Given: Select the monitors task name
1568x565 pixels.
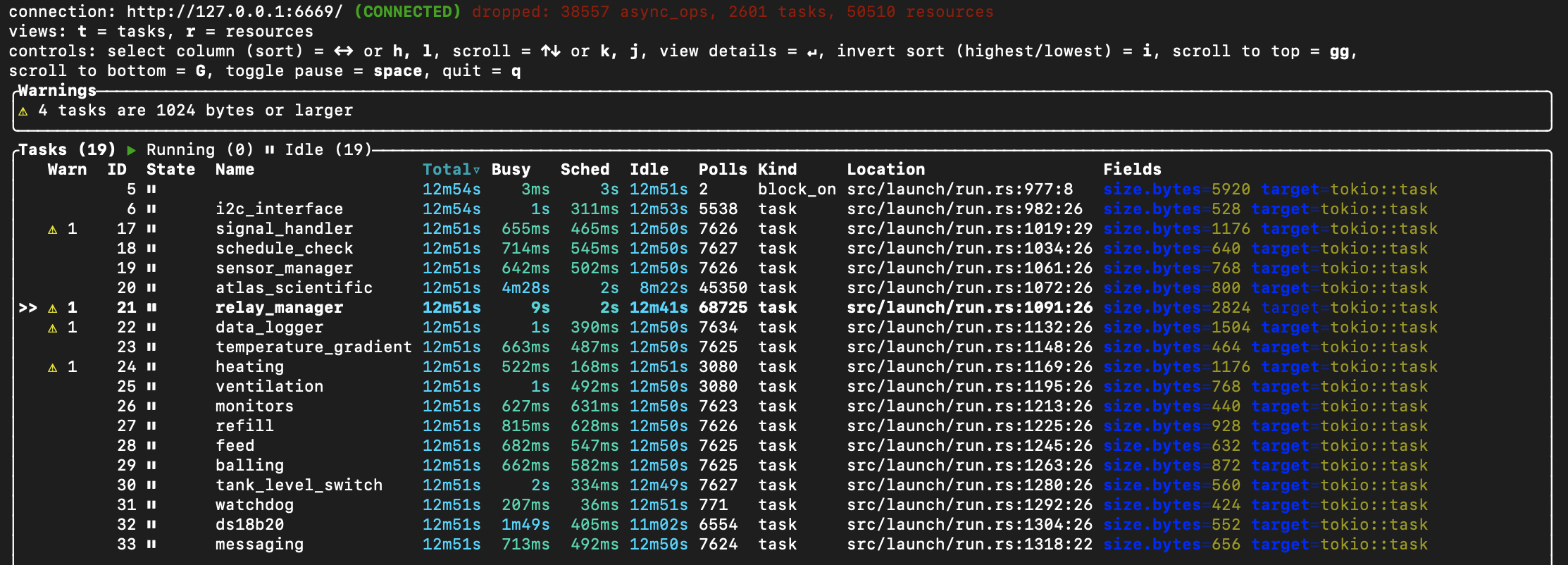Looking at the screenshot, I should pos(254,406).
